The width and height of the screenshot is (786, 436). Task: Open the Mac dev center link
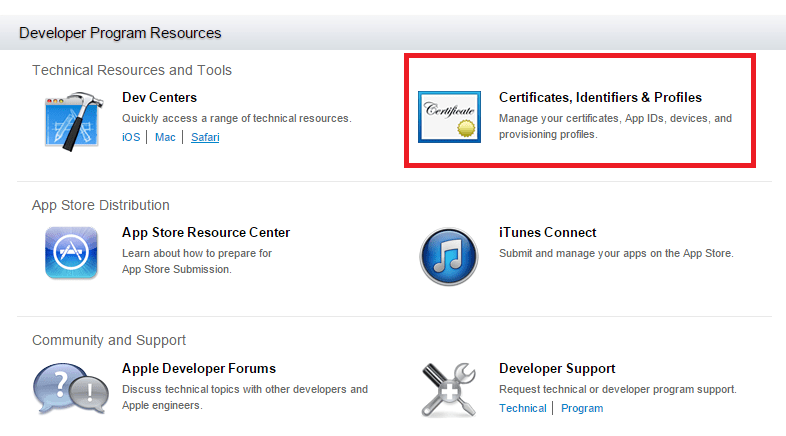coord(165,137)
